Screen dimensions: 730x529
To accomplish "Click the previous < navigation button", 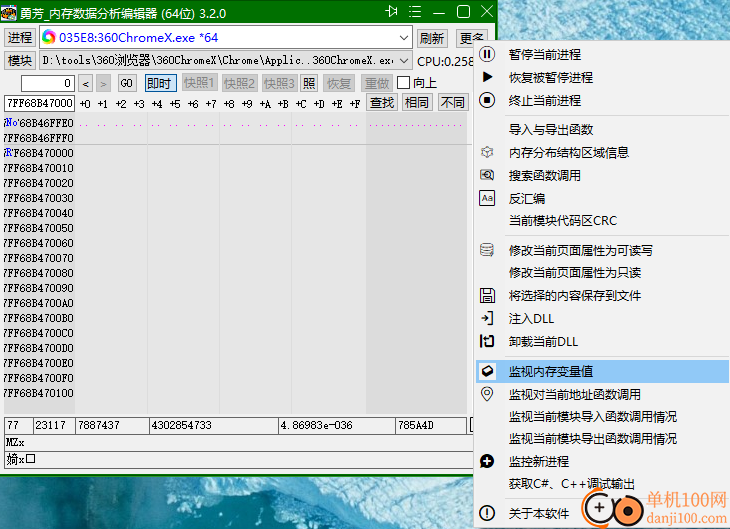I will pos(85,84).
